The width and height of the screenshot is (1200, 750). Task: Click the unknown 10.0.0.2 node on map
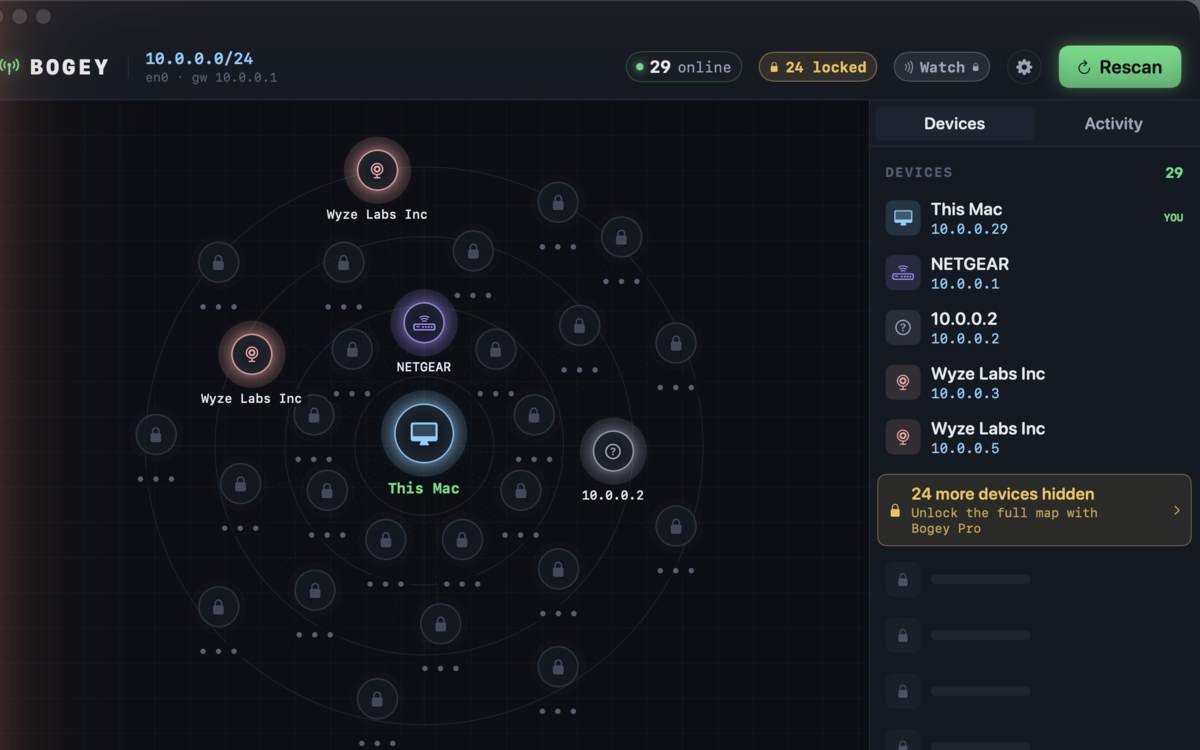(x=613, y=451)
